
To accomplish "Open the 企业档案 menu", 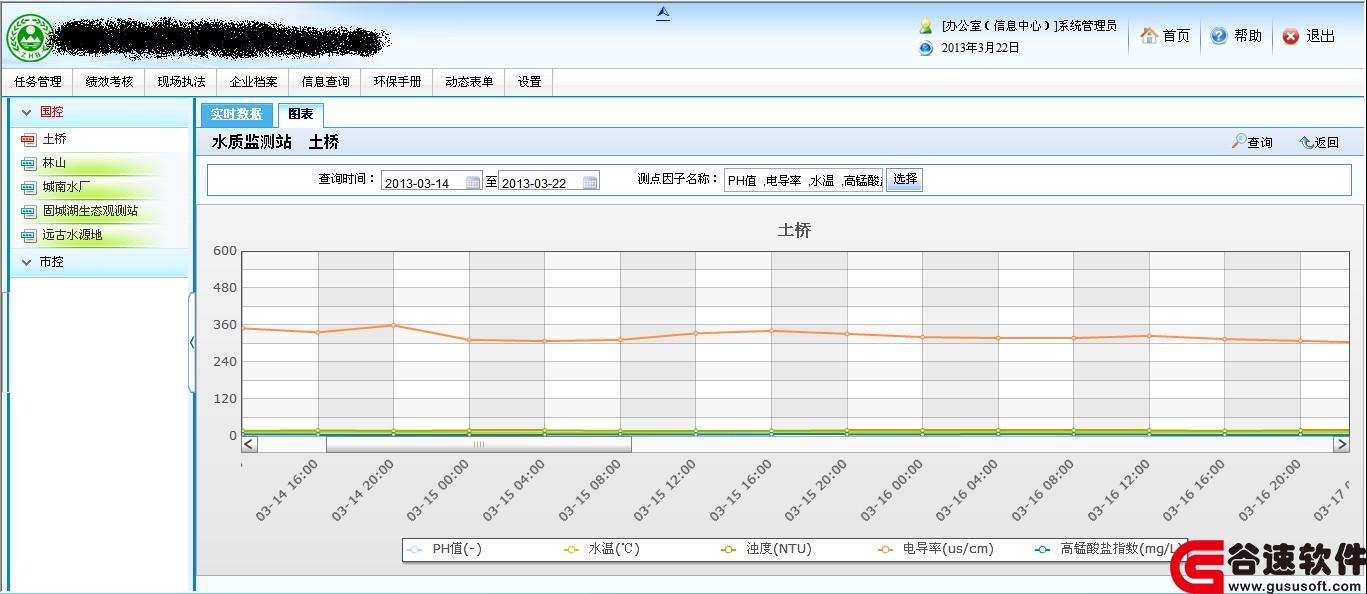I will (253, 82).
